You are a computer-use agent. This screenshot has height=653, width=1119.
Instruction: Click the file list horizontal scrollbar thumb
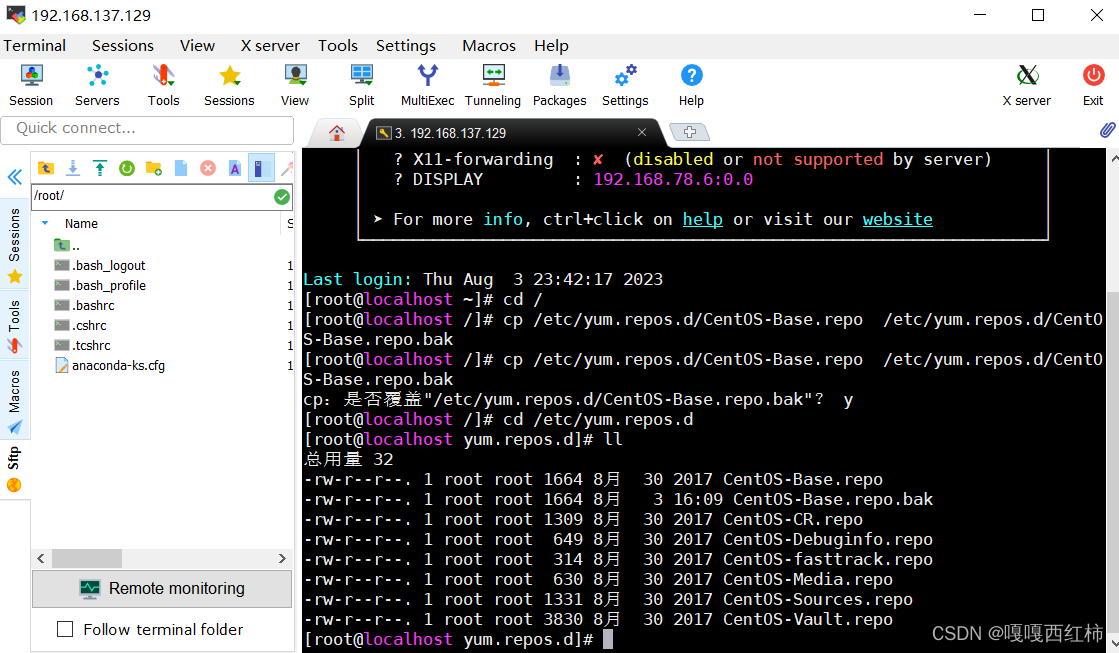86,558
